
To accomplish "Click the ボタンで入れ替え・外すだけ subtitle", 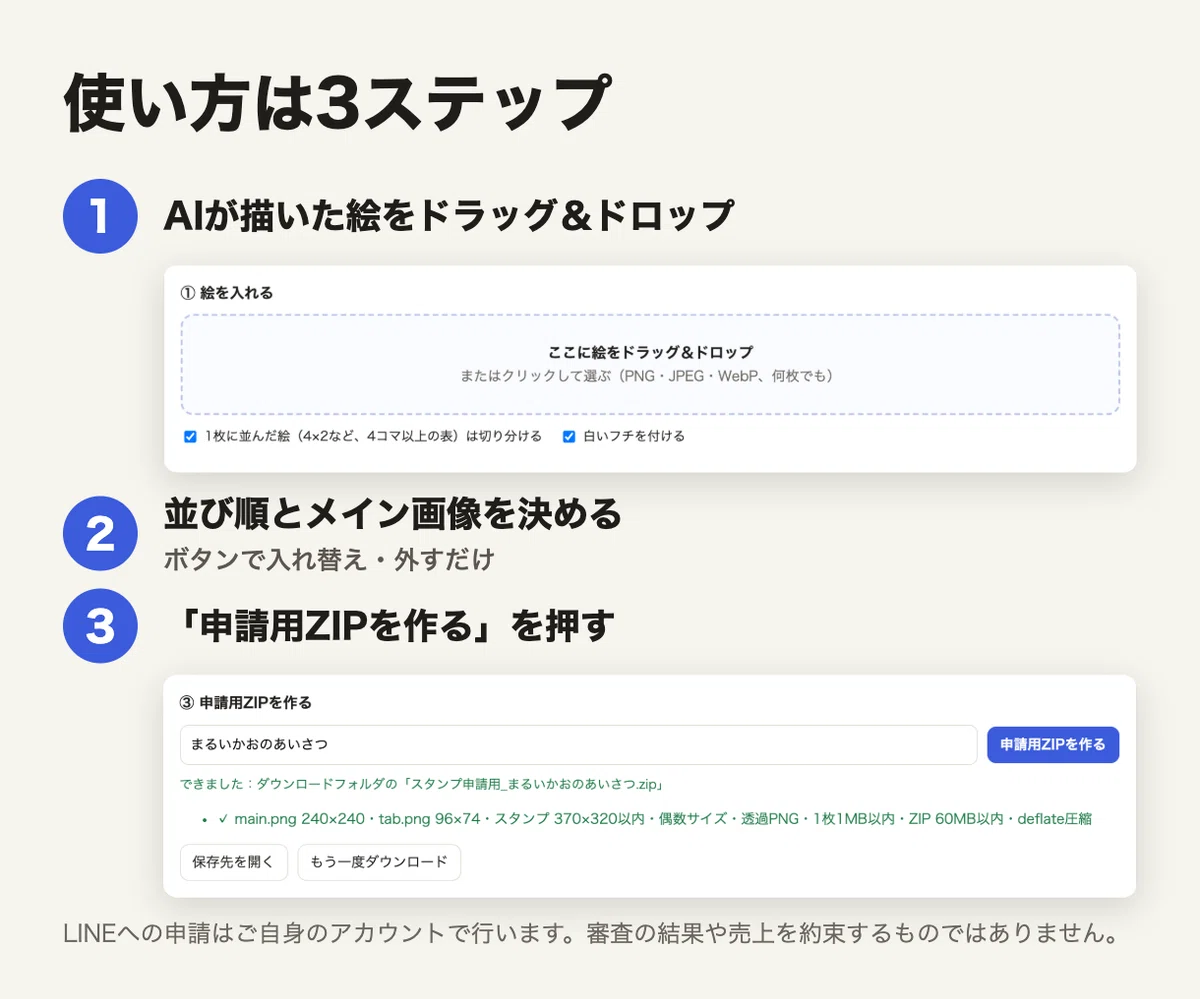I will coord(329,560).
